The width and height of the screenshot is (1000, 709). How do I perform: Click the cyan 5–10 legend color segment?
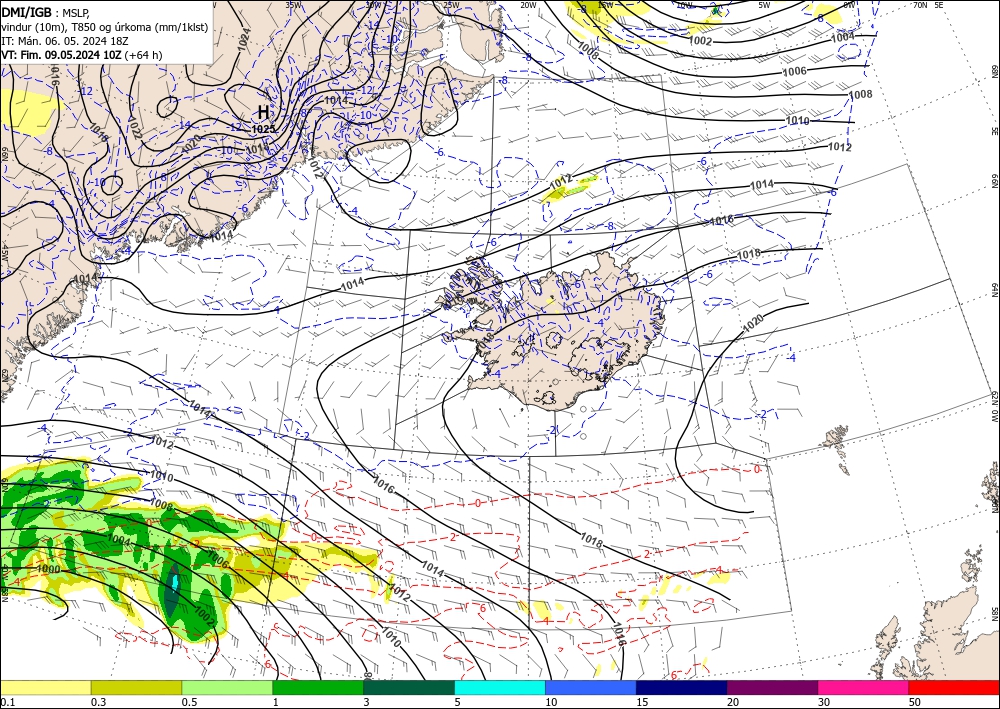point(500,687)
